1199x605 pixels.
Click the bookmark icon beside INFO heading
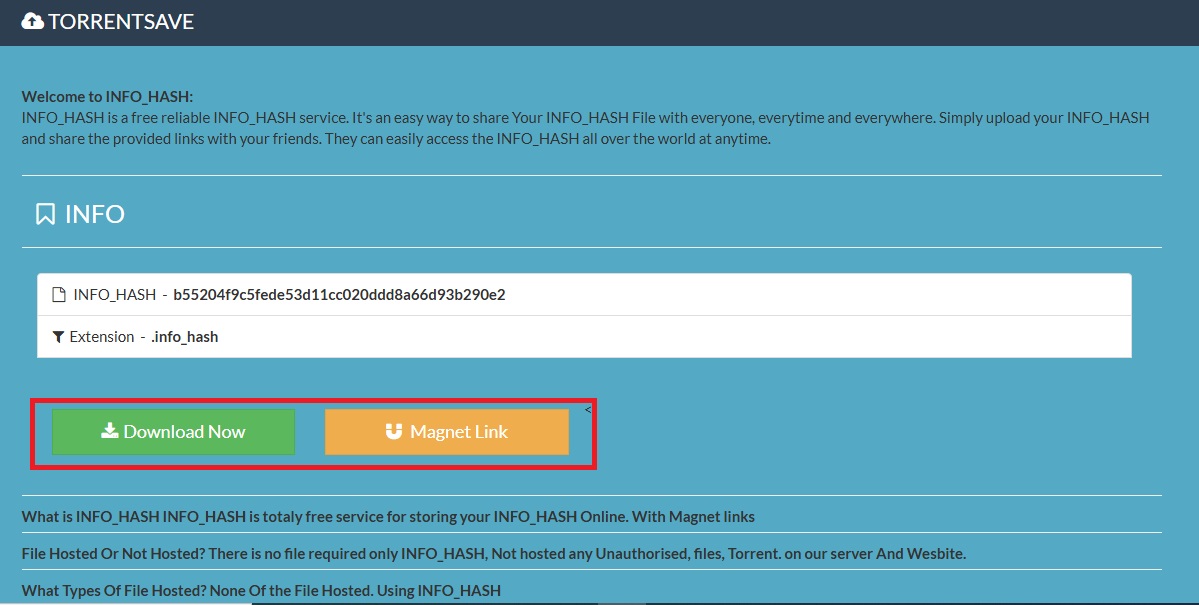click(x=45, y=214)
